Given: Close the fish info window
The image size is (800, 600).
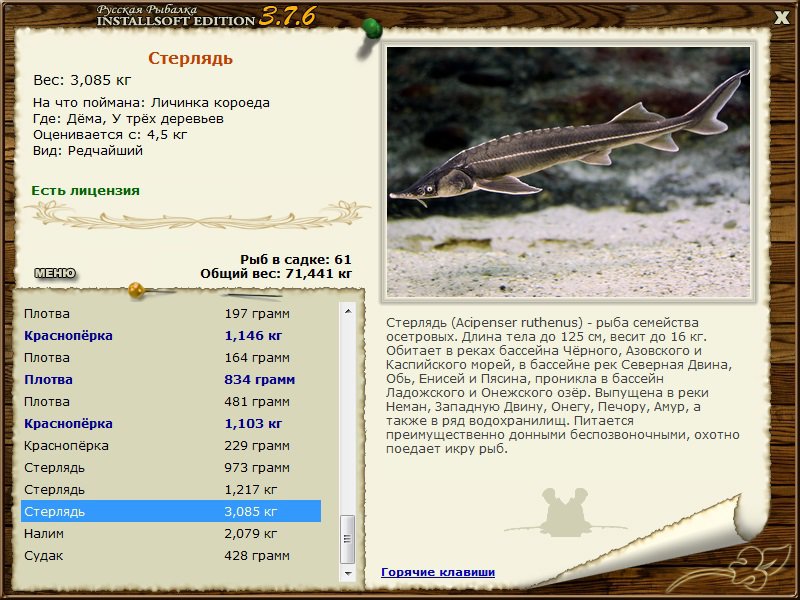Looking at the screenshot, I should point(781,18).
